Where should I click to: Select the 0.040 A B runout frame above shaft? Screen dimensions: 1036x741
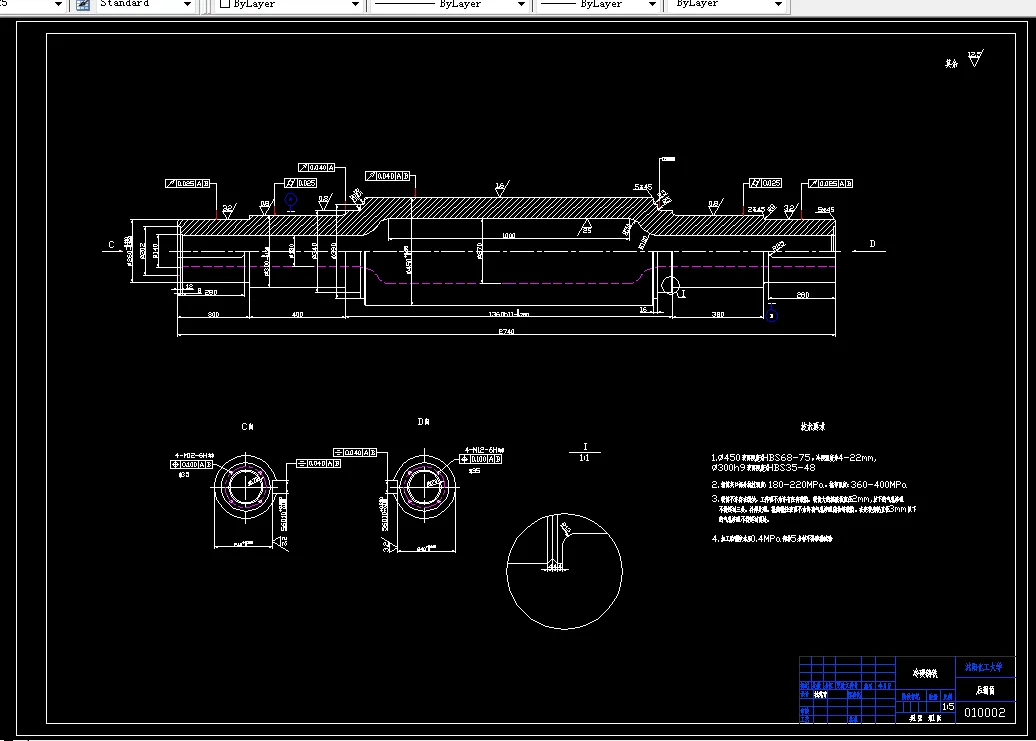click(388, 176)
